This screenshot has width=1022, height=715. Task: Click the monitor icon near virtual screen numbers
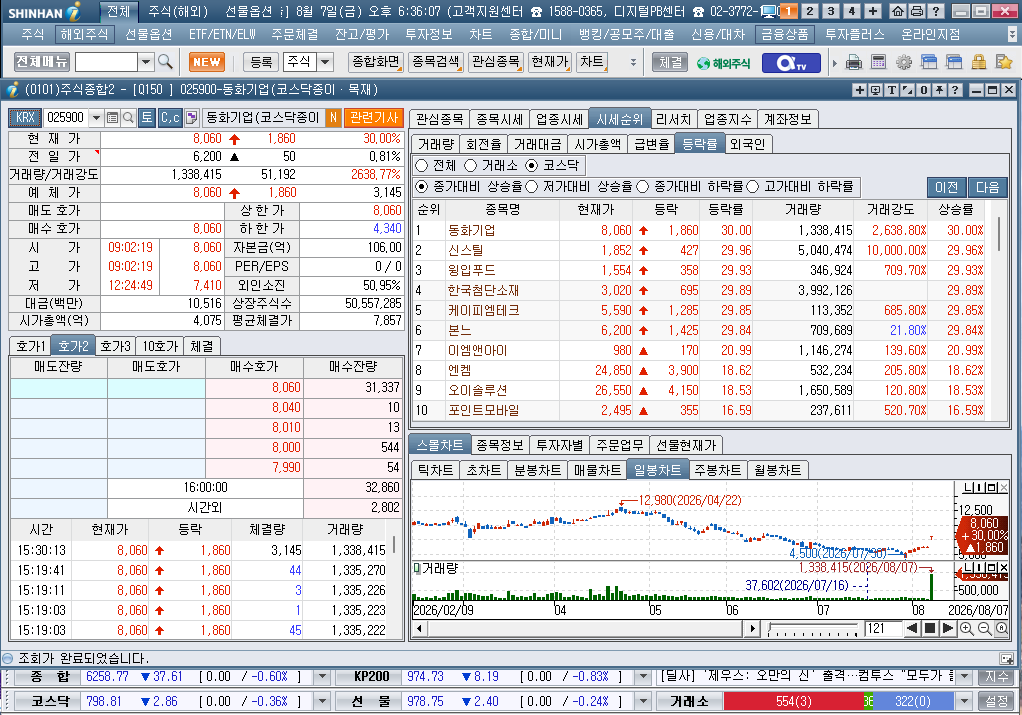coord(770,11)
